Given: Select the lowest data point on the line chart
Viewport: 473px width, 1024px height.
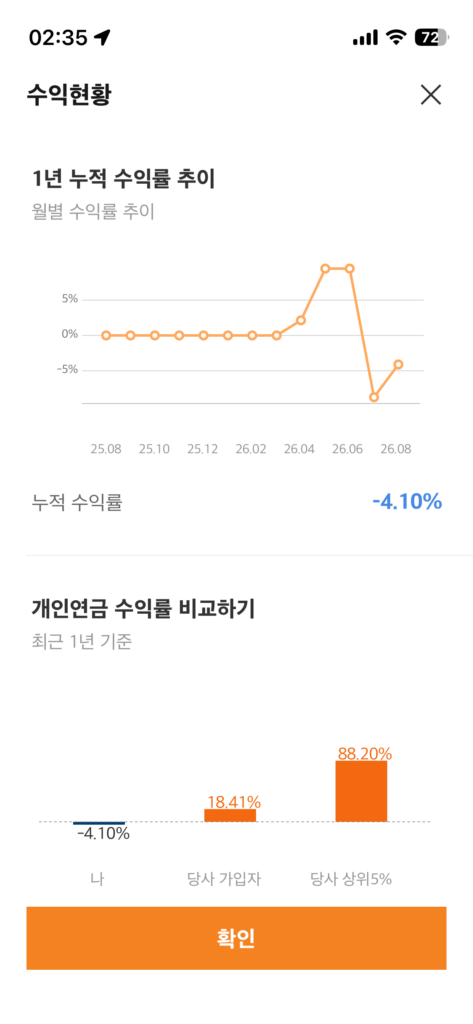Looking at the screenshot, I should pos(374,397).
